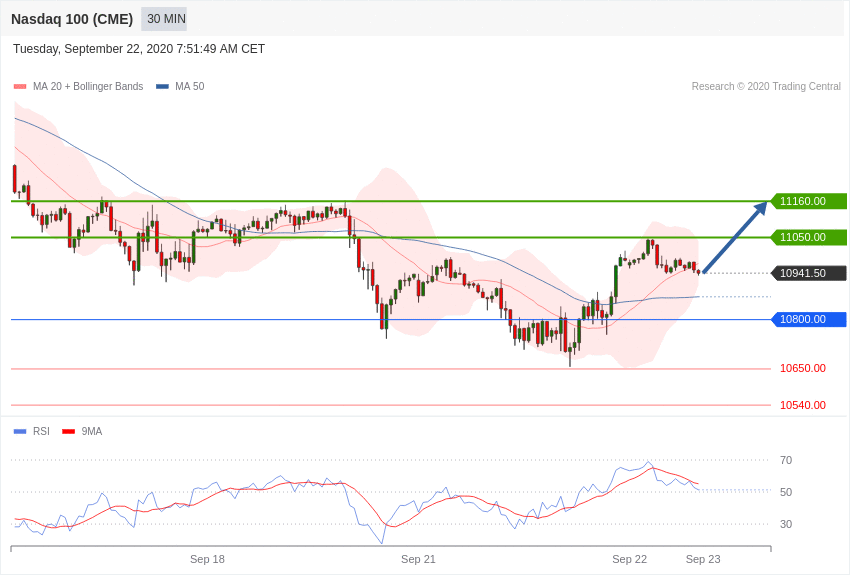The image size is (850, 576).
Task: Click the pink MA 20 legend swatch
Action: tap(20, 87)
